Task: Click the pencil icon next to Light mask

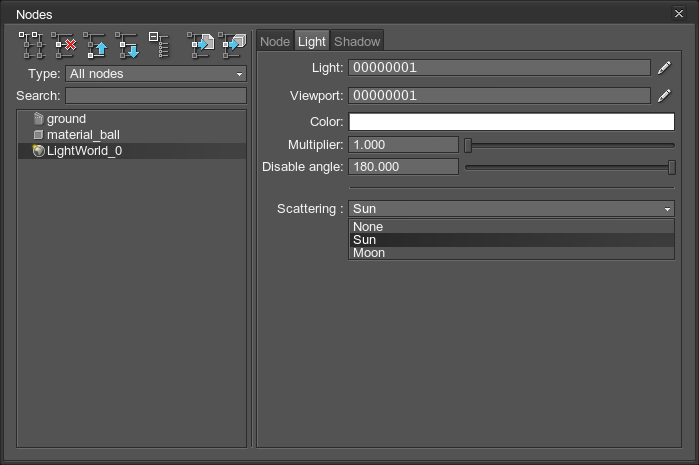Action: [665, 68]
